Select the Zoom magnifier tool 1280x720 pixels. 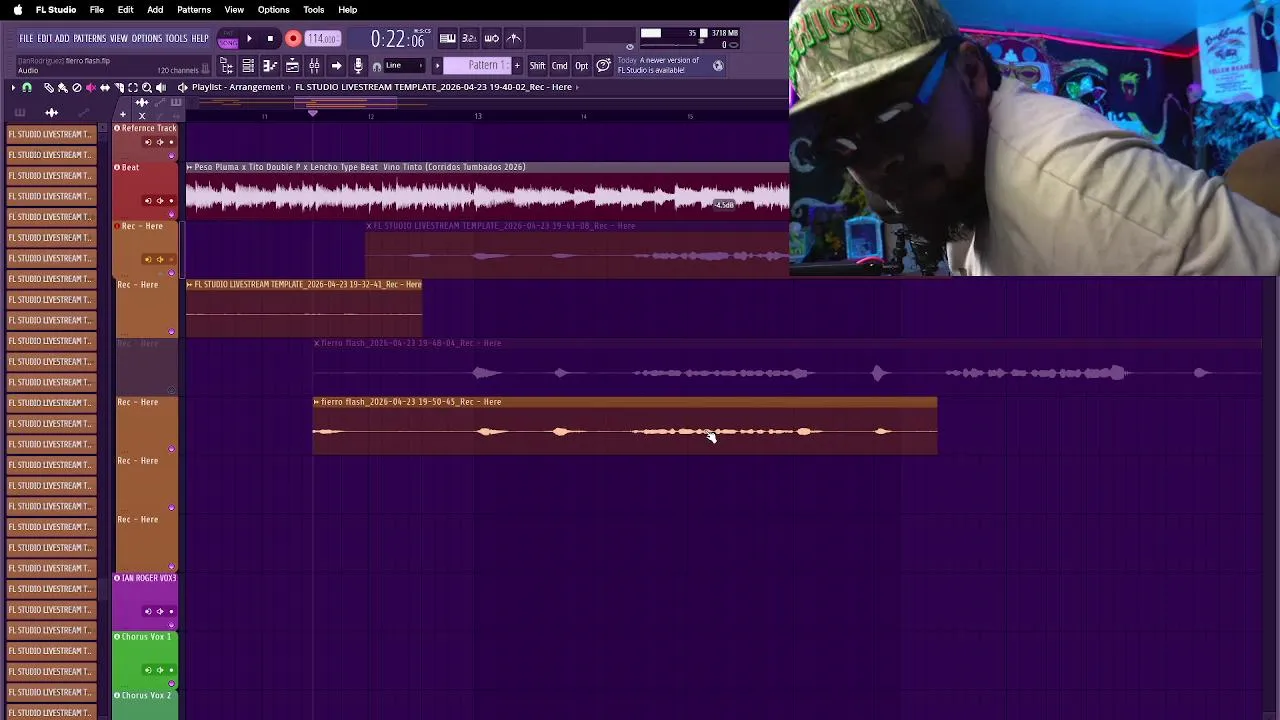point(146,88)
